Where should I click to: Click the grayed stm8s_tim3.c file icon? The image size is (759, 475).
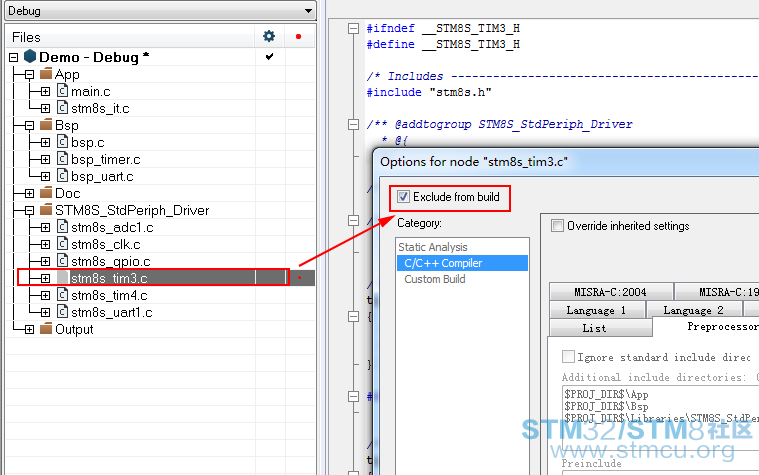(62, 277)
